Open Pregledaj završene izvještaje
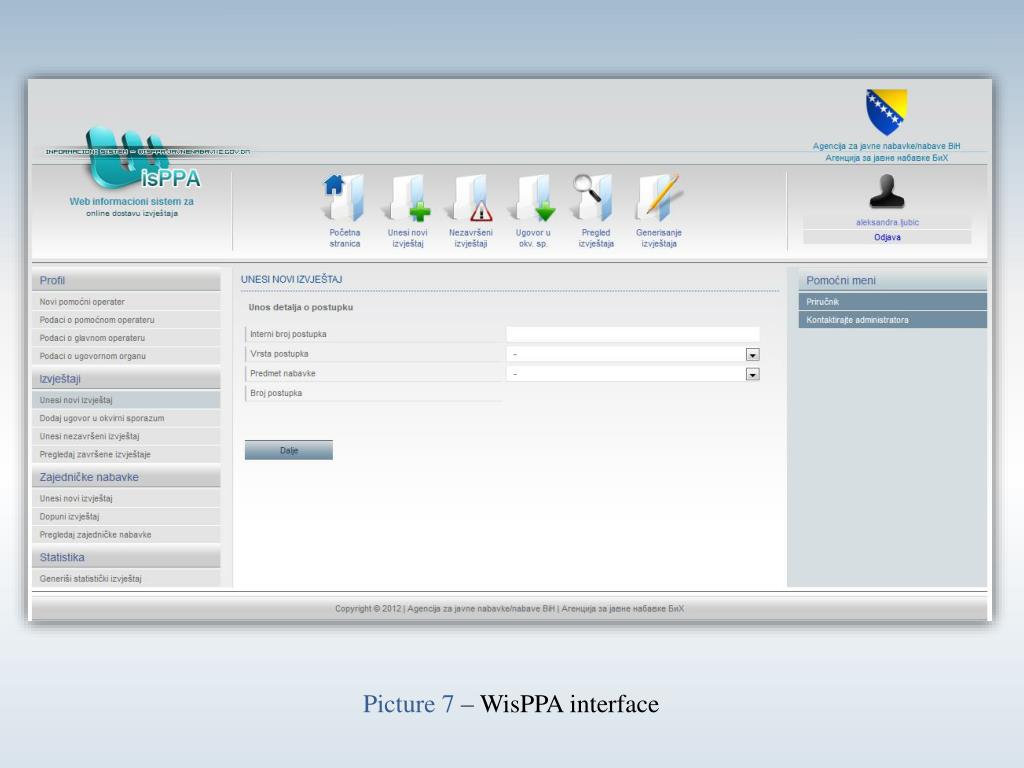Viewport: 1024px width, 768px height. (126, 454)
